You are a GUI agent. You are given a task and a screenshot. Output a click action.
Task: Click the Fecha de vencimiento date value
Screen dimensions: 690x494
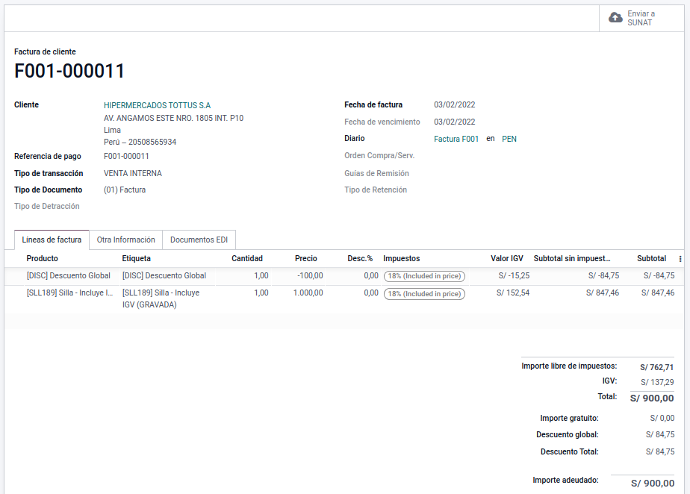(x=454, y=122)
